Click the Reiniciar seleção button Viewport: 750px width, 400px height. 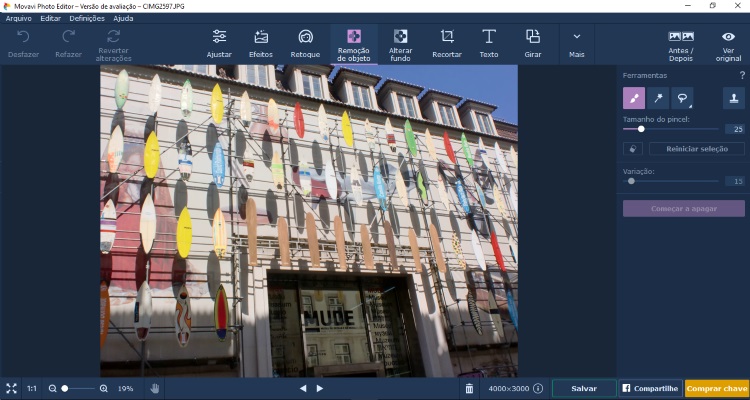[696, 149]
